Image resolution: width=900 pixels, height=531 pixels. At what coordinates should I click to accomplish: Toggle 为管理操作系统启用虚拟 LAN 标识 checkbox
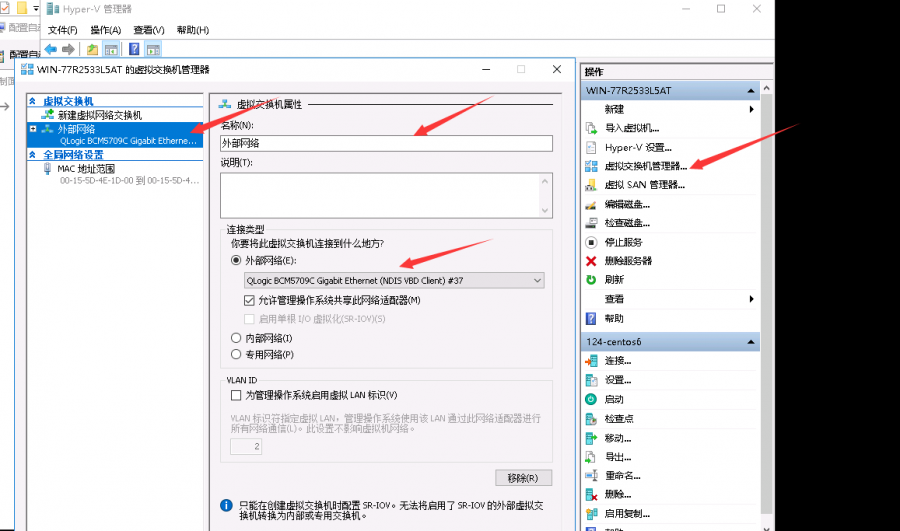(236, 395)
